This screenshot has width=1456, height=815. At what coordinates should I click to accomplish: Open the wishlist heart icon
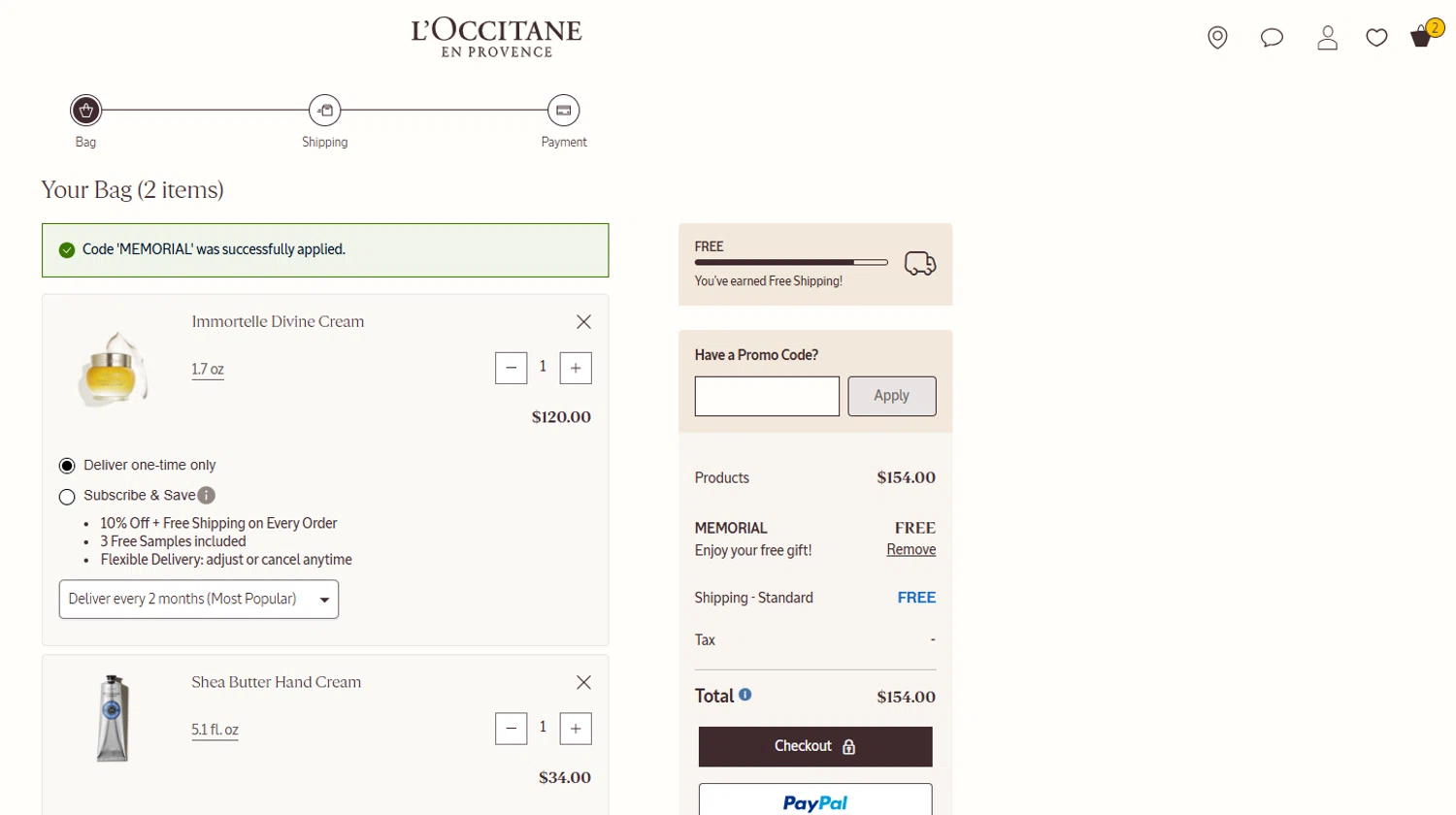(x=1376, y=38)
